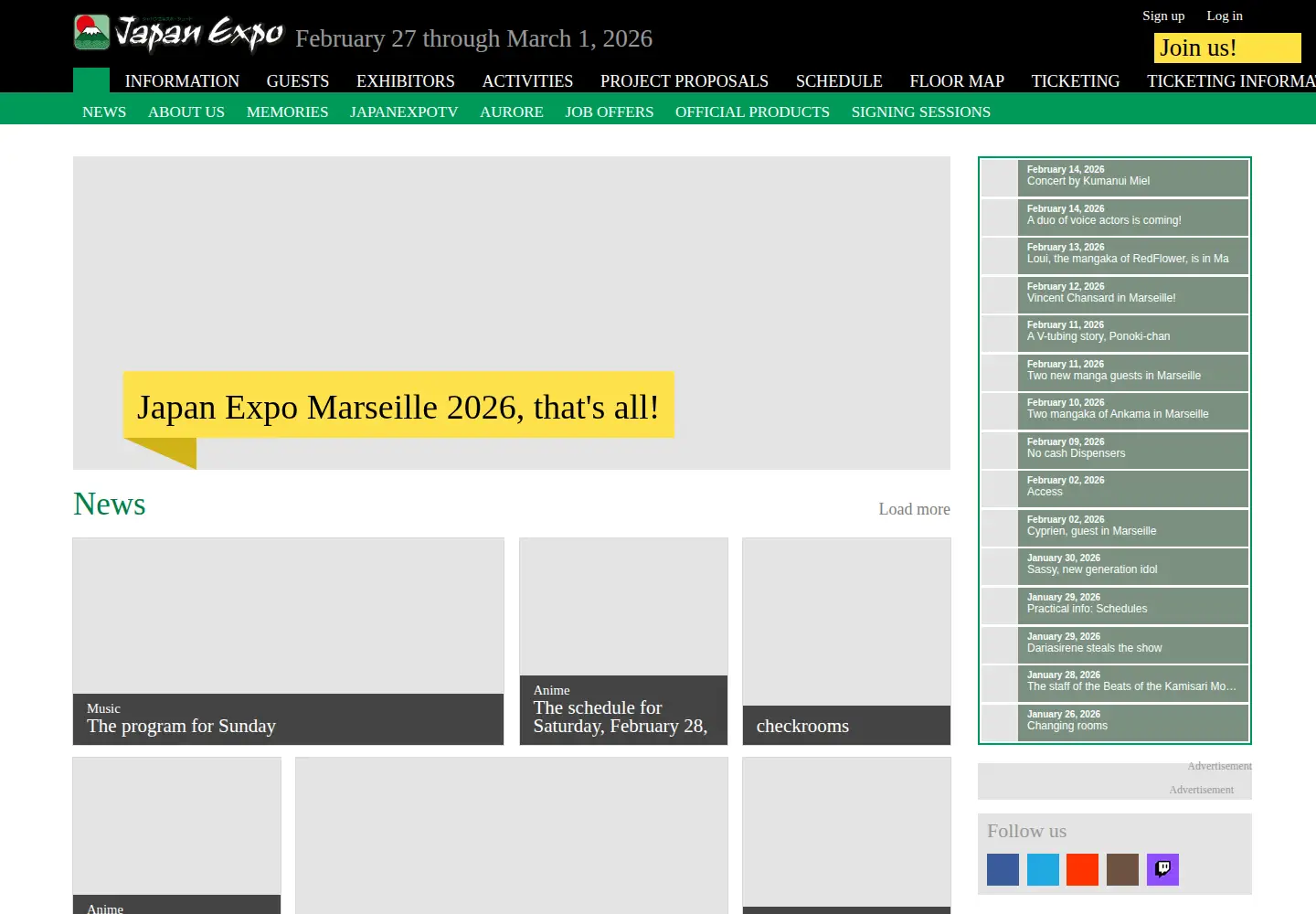
Task: Open MEMORIES in the green bar
Action: point(287,112)
